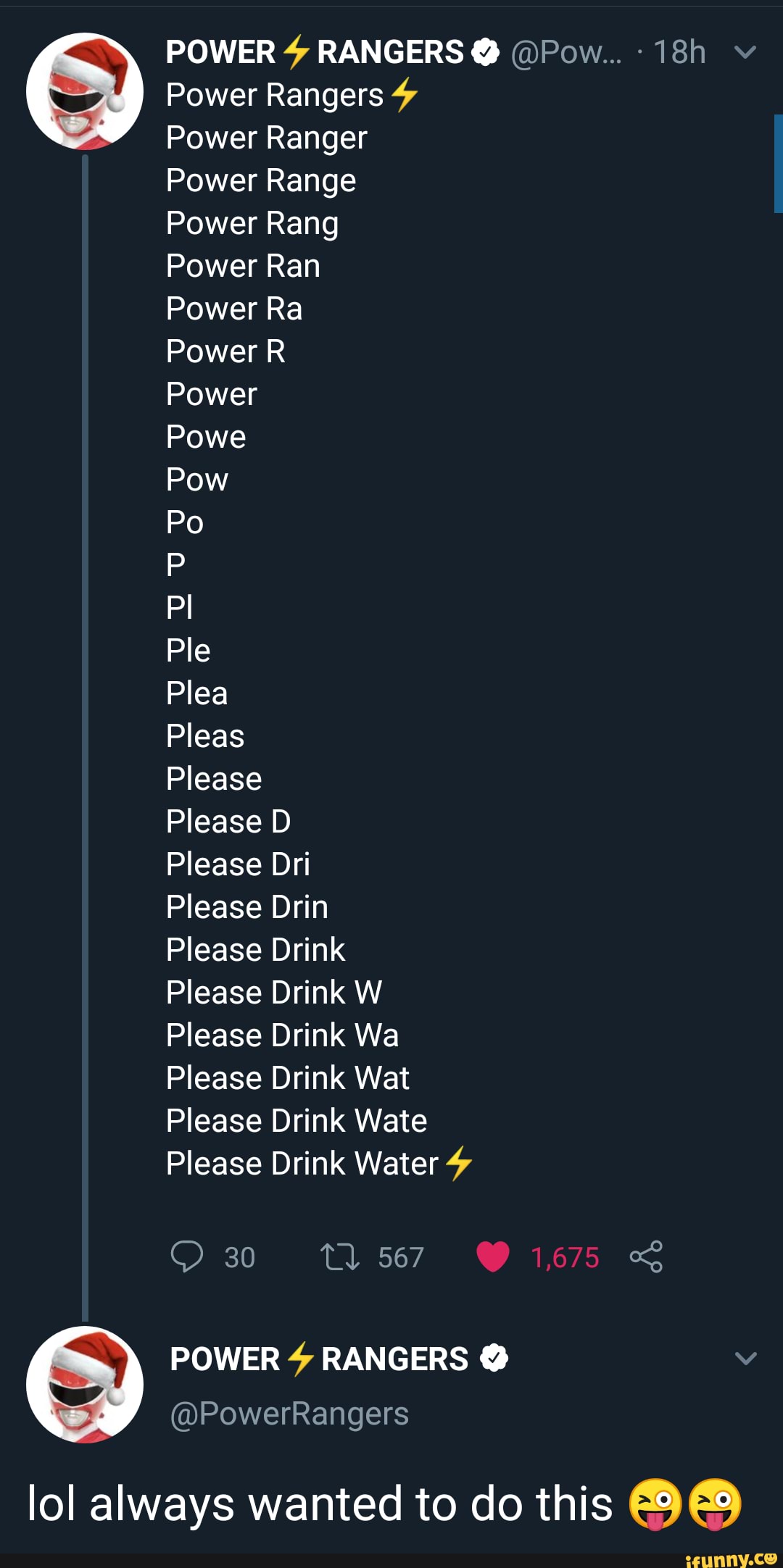This screenshot has height=1568, width=783.
Task: Open the 18h timestamp link
Action: point(679,52)
